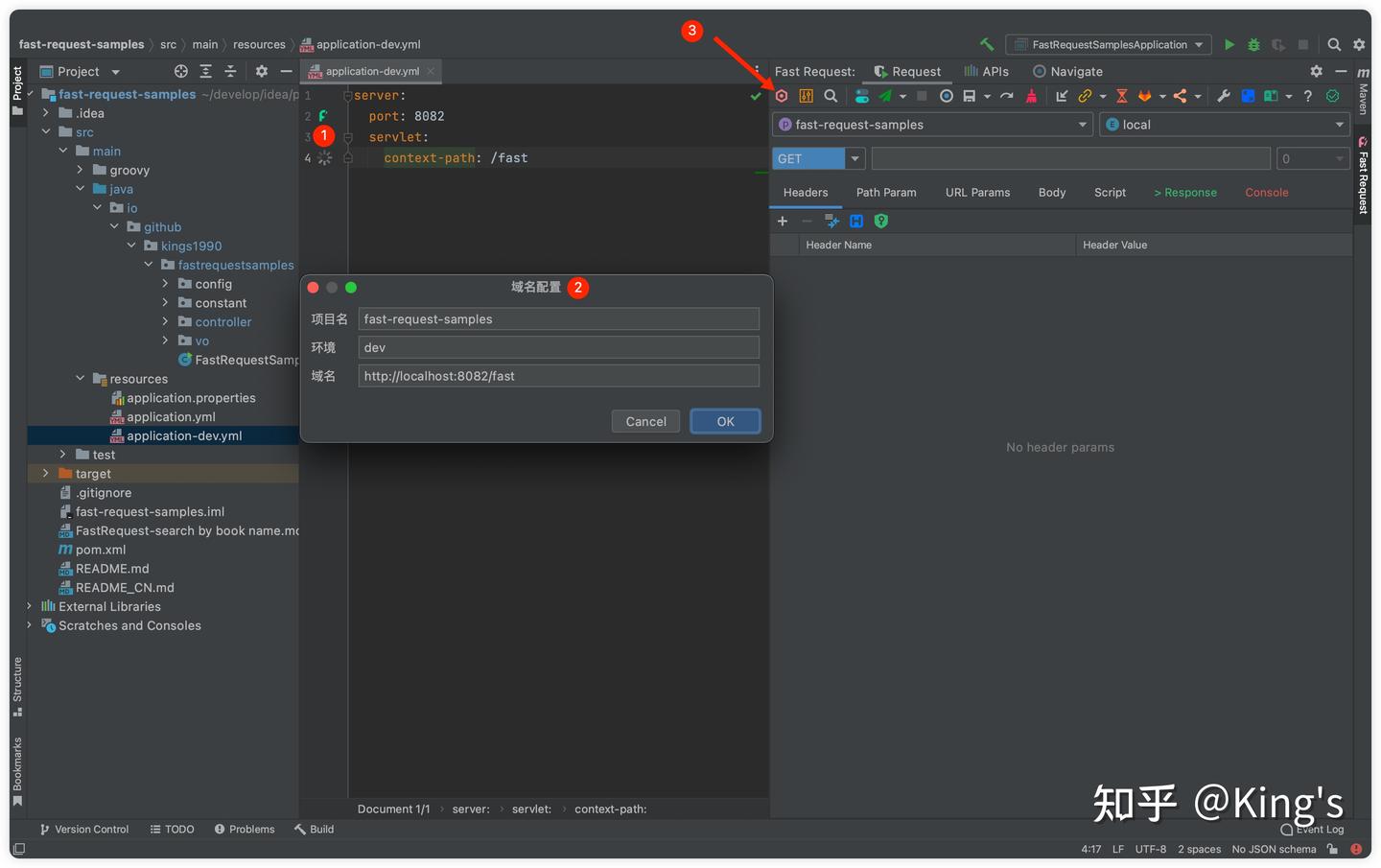The image size is (1381, 868).
Task: Click Cancel in the domain config dialog
Action: point(645,422)
